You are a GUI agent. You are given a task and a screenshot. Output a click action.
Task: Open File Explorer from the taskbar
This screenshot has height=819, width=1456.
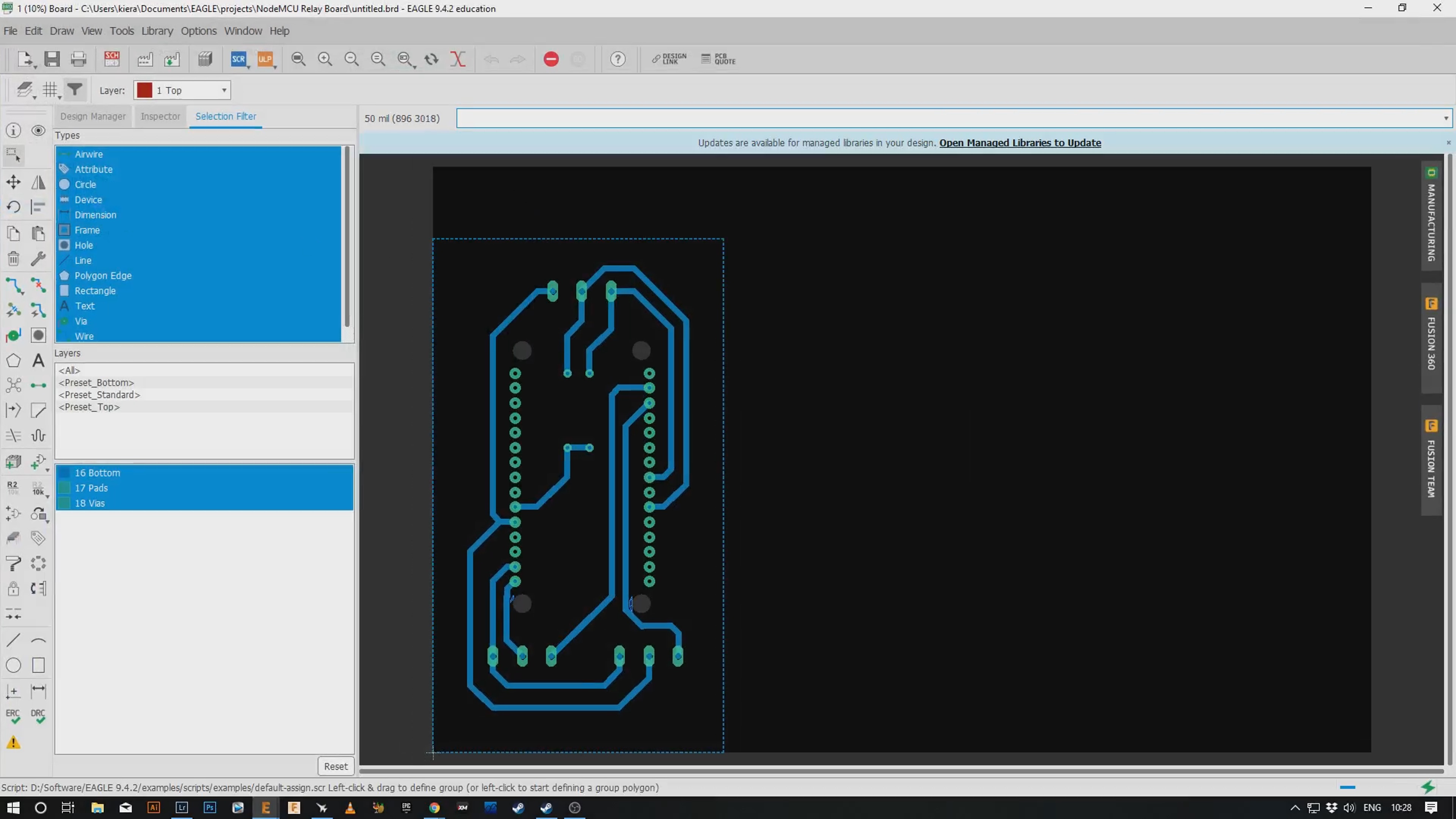pyautogui.click(x=97, y=808)
